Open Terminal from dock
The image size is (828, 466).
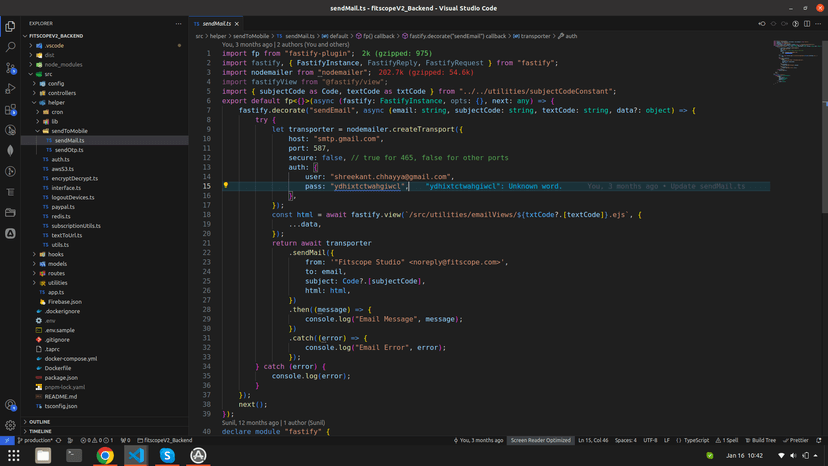pos(74,455)
